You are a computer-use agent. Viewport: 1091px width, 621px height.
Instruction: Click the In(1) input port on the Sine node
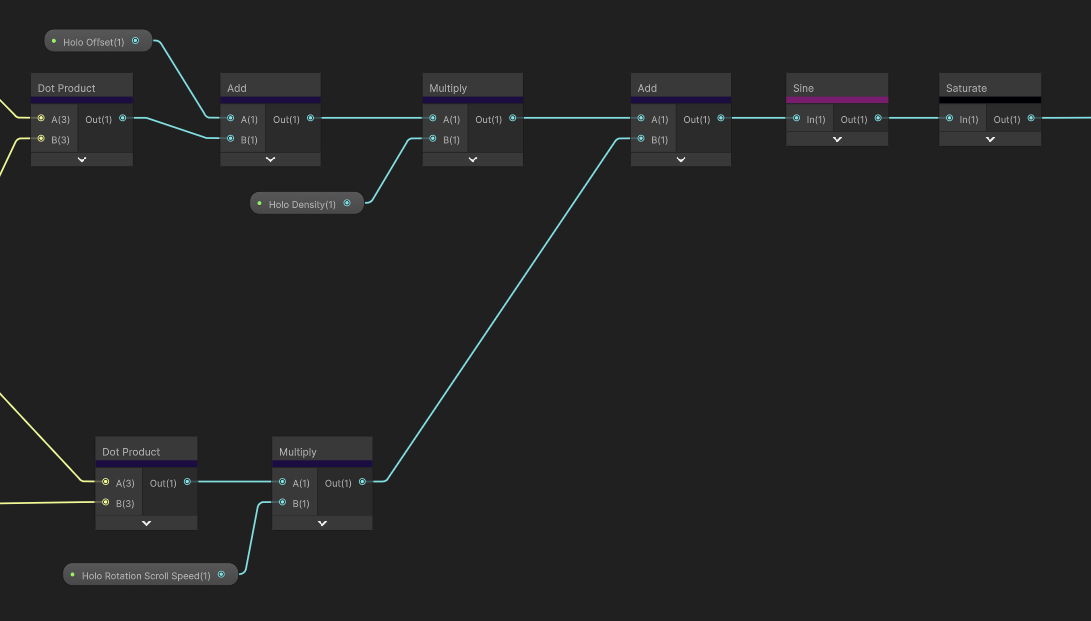(796, 118)
